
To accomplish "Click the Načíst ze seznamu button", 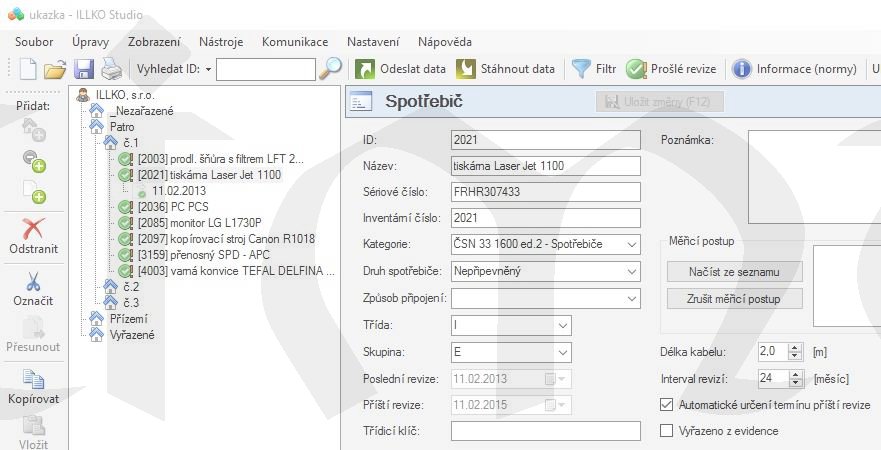I will [x=735, y=272].
